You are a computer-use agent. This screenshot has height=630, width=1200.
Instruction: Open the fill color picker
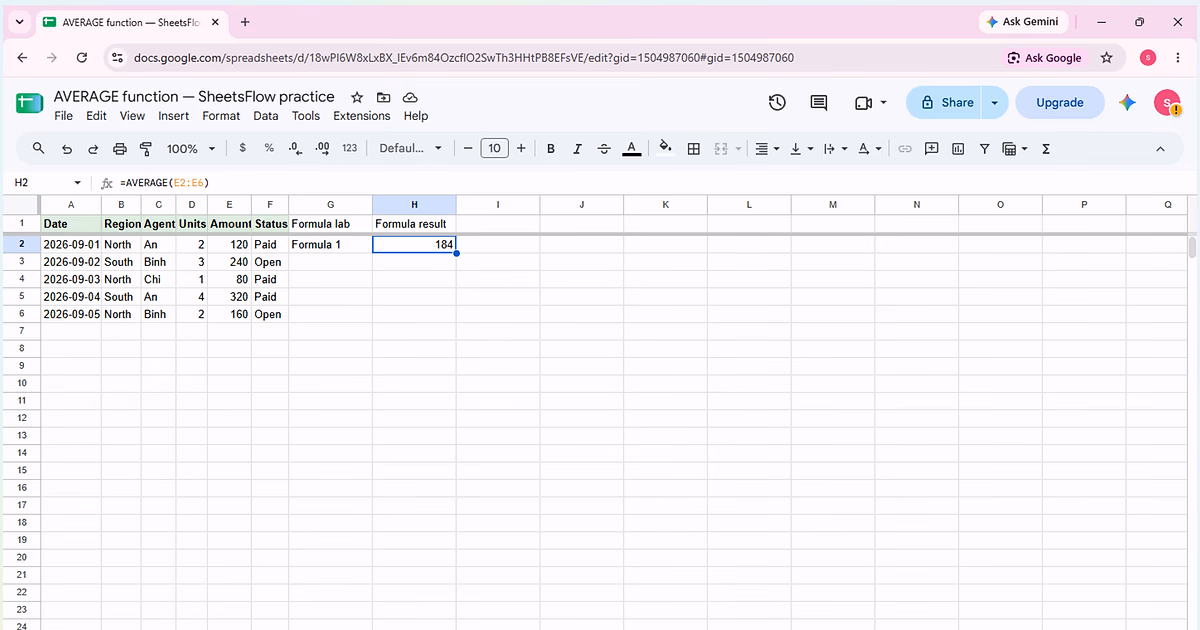(x=665, y=148)
